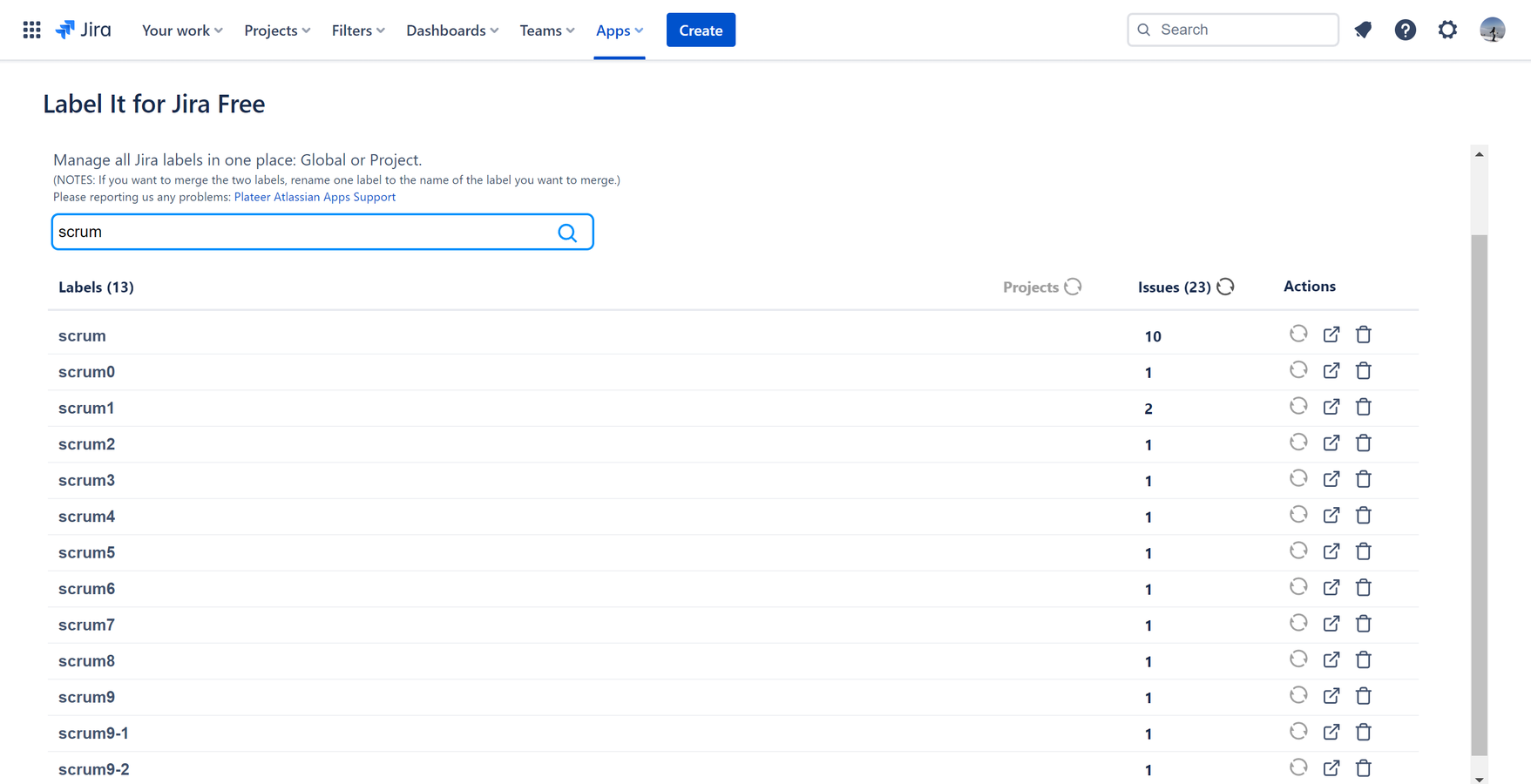This screenshot has height=784, width=1531.
Task: Delete the scrum0 label
Action: pos(1364,371)
